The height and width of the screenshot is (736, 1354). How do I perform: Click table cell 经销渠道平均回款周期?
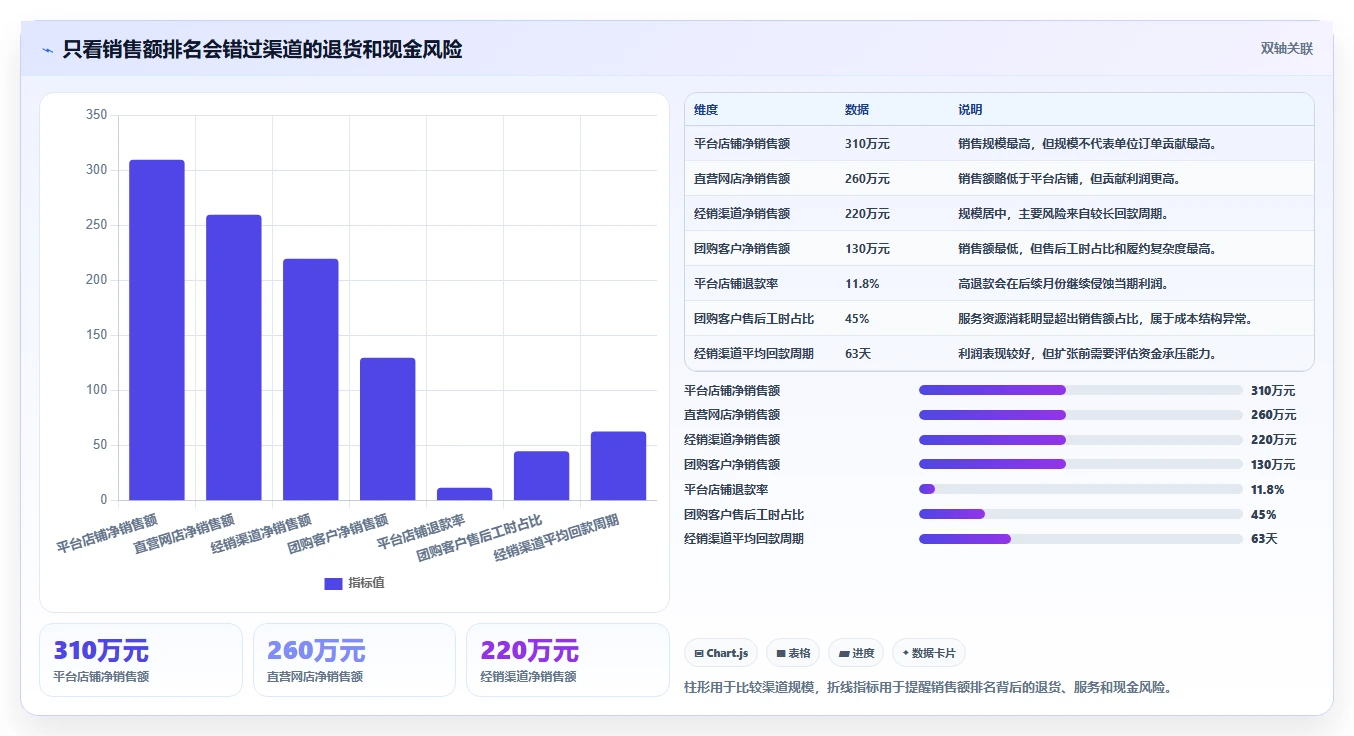pos(754,354)
